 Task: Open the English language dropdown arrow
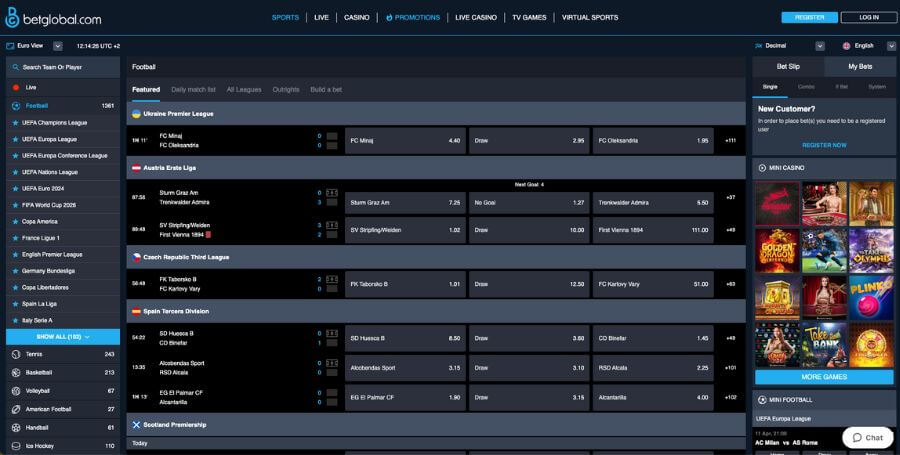point(891,46)
